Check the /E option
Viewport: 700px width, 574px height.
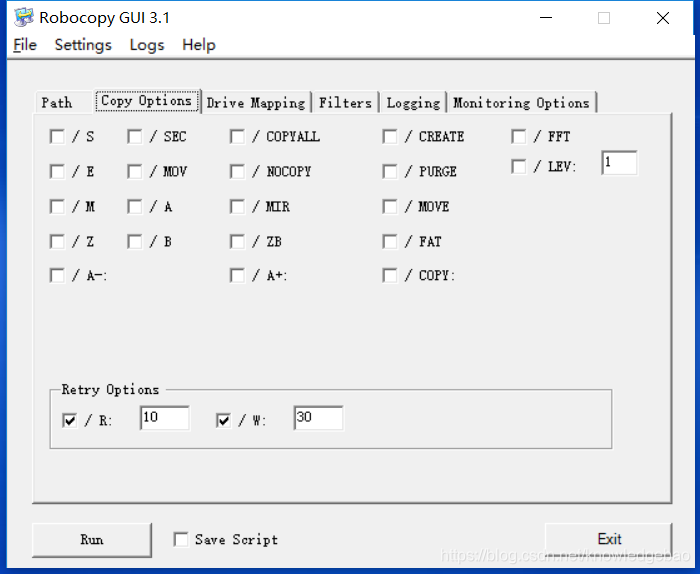pos(57,171)
